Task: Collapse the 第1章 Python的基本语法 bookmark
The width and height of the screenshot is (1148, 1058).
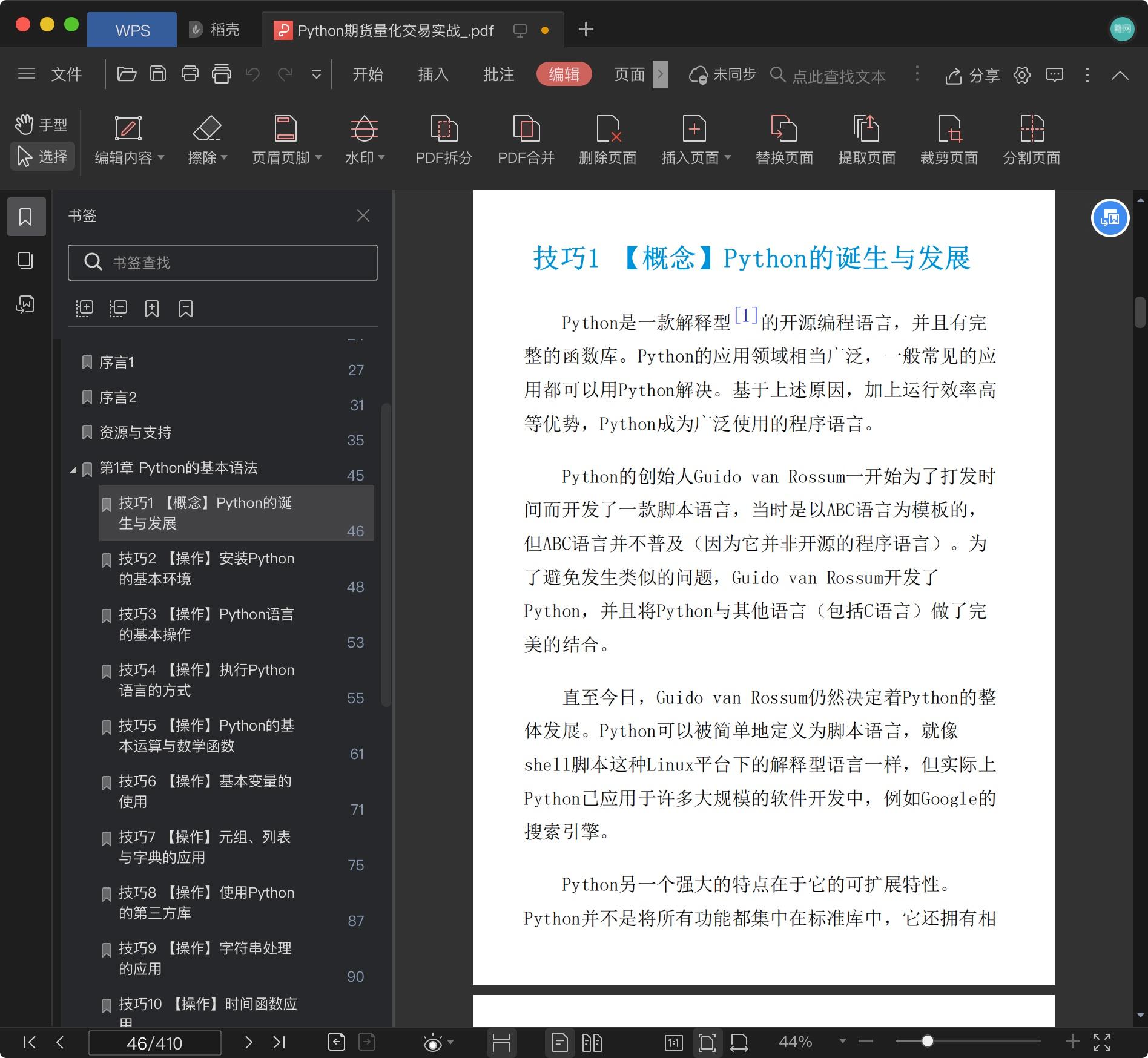Action: pos(73,469)
